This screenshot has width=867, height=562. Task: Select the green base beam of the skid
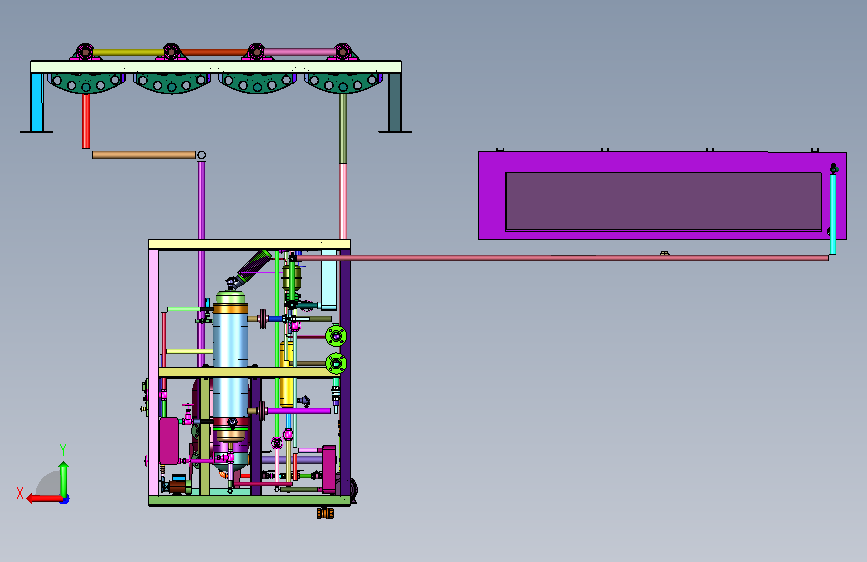point(249,501)
